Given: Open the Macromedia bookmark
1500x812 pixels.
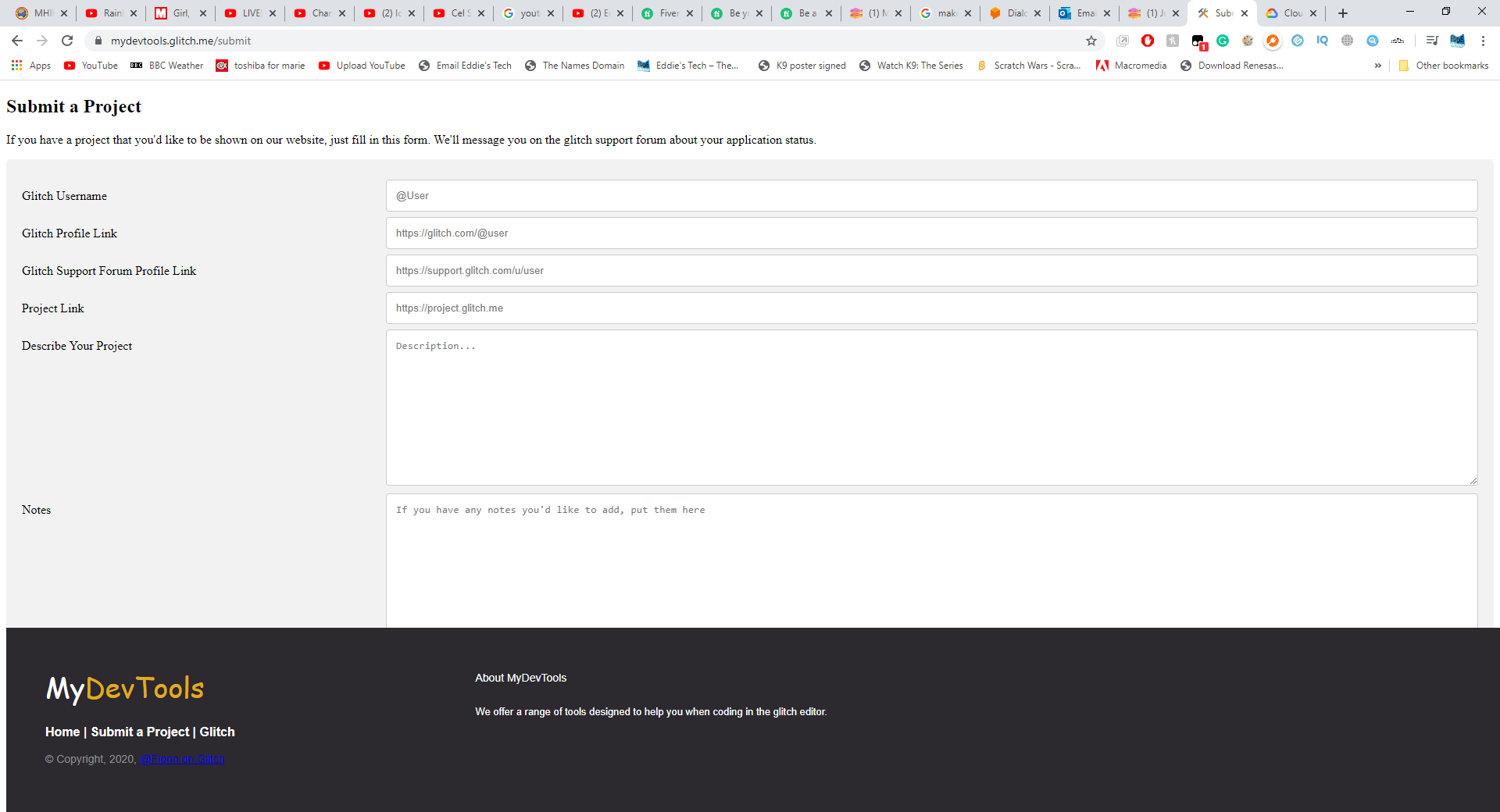Looking at the screenshot, I should pos(1131,66).
